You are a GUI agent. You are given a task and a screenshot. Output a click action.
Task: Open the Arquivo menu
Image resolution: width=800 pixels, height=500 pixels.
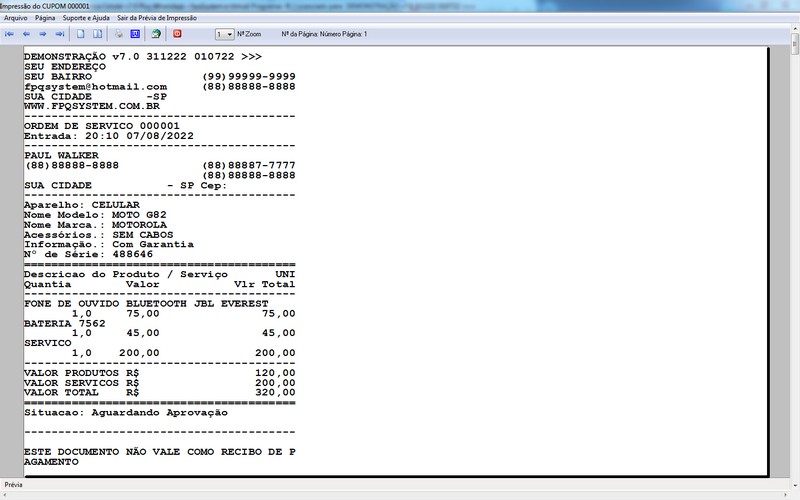tap(16, 18)
